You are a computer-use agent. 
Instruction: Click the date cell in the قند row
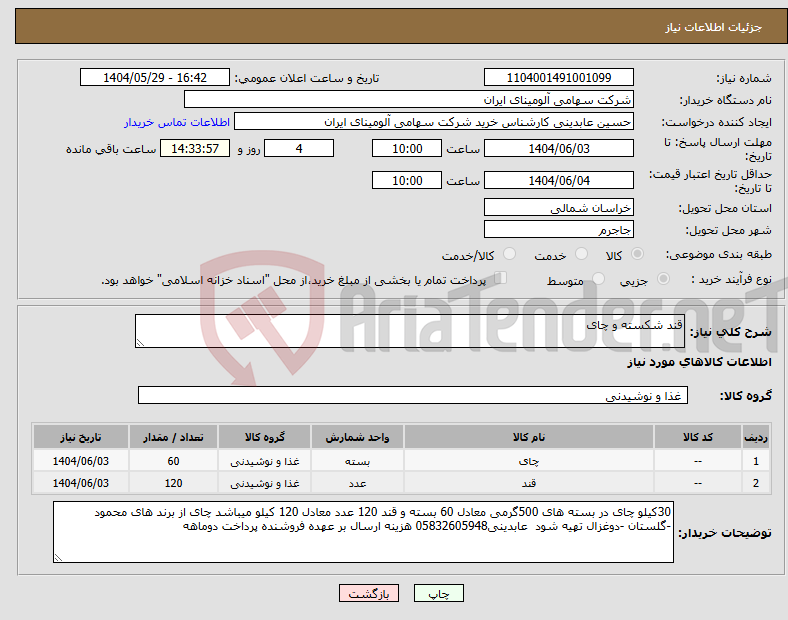[x=80, y=483]
